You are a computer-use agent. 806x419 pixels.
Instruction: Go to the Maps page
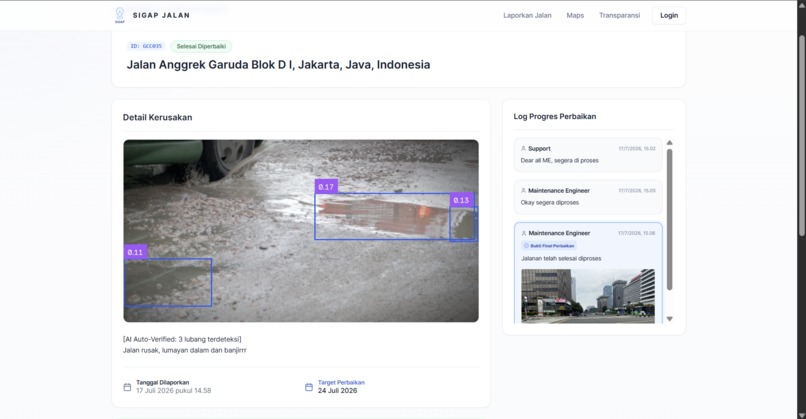pyautogui.click(x=575, y=15)
